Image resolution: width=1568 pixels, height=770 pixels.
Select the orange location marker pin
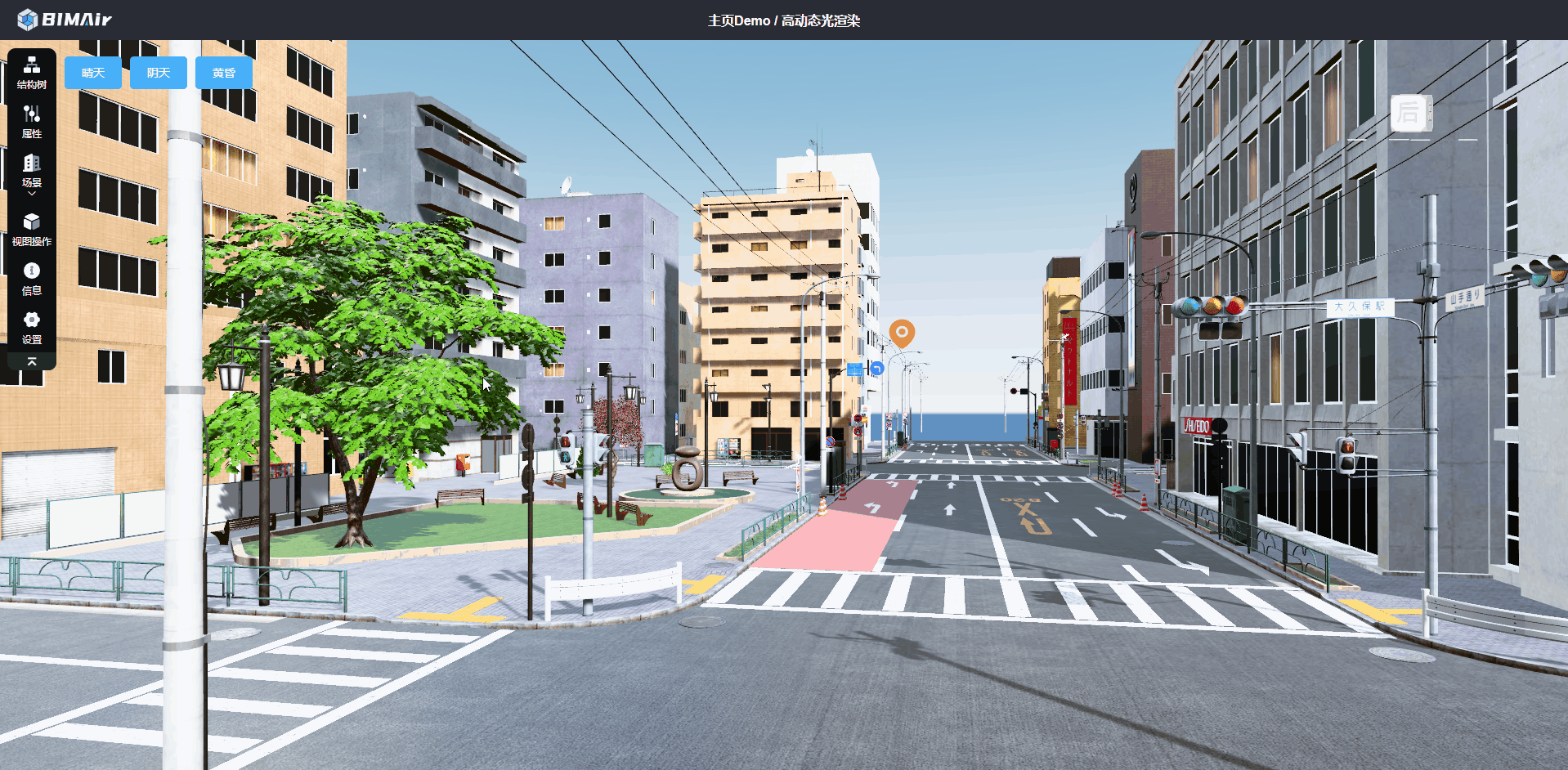pyautogui.click(x=902, y=334)
